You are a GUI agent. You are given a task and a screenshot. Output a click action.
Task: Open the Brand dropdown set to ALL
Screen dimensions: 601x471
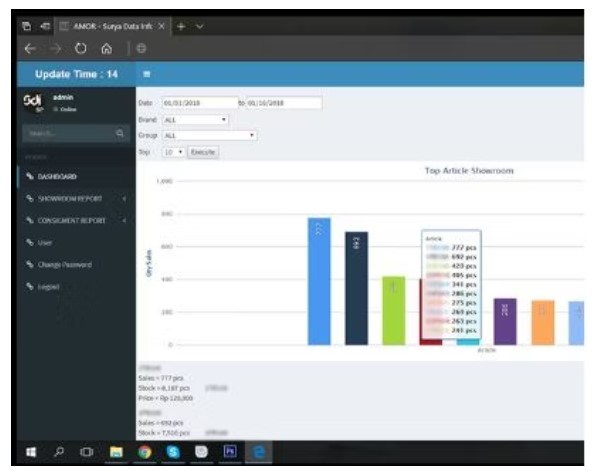pyautogui.click(x=195, y=120)
